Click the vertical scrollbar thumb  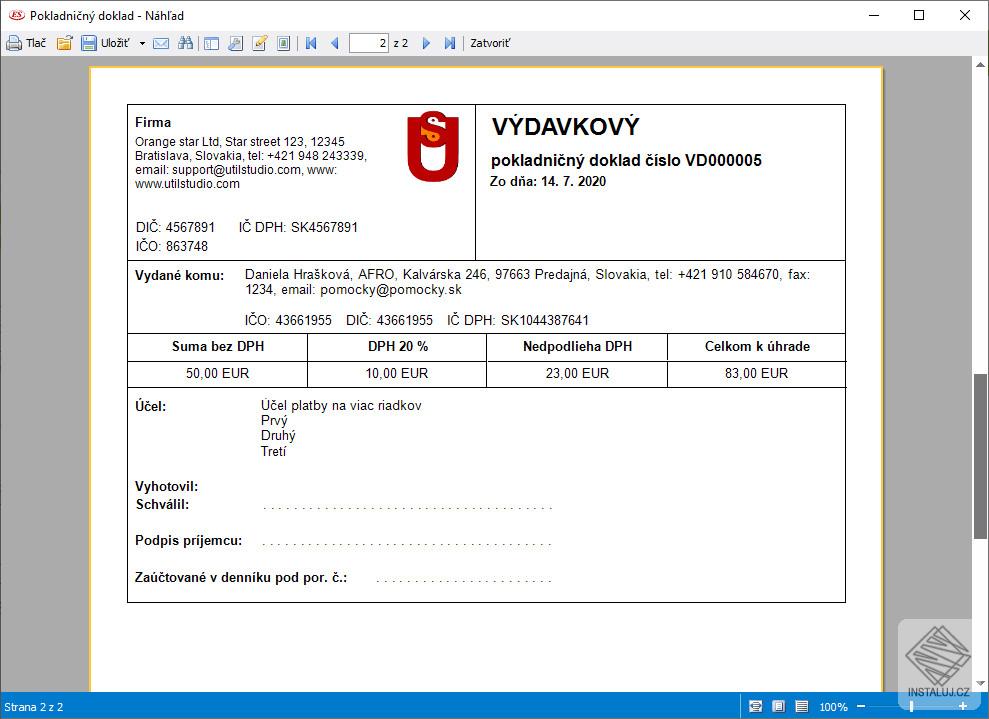tap(980, 457)
